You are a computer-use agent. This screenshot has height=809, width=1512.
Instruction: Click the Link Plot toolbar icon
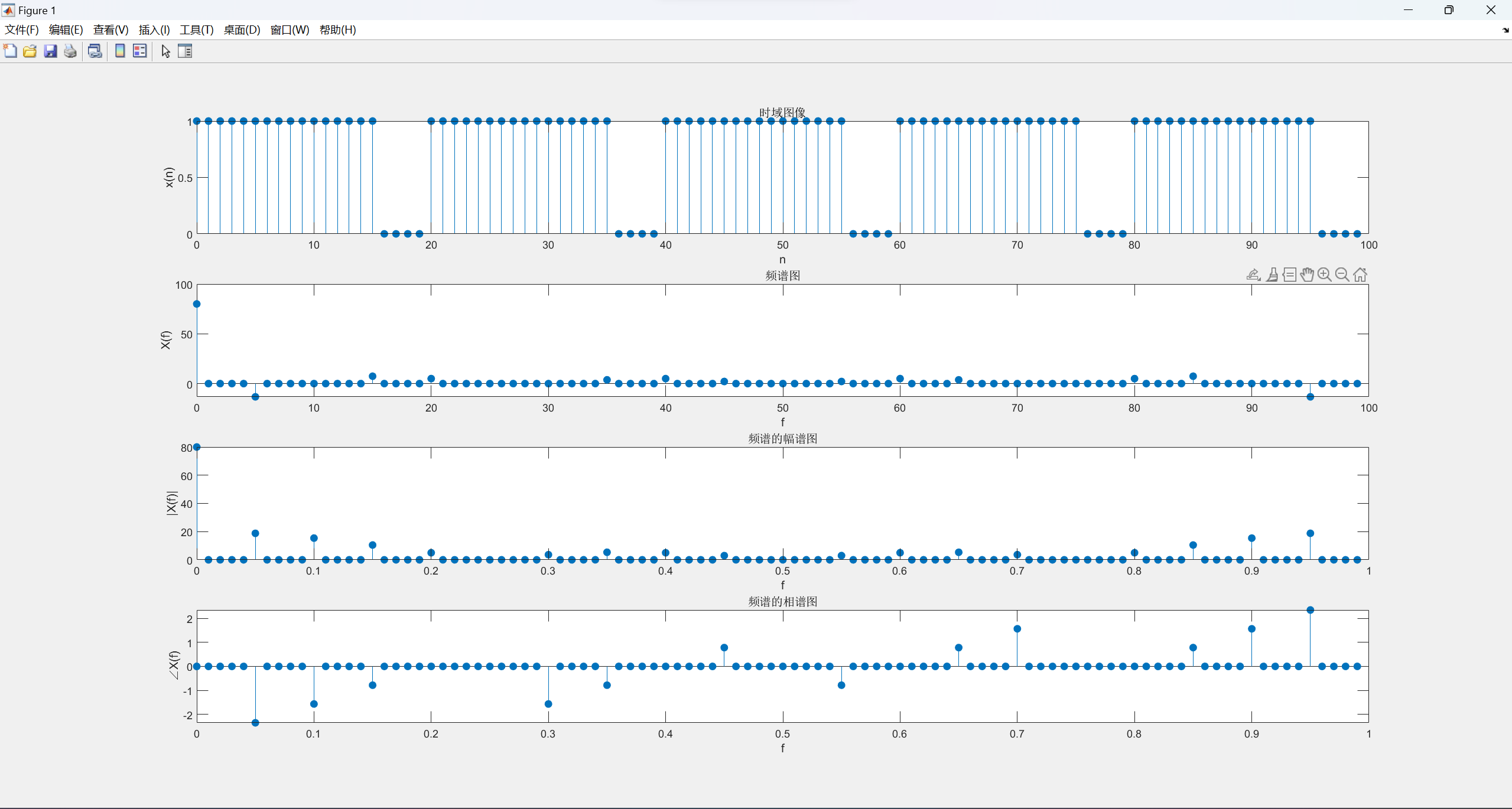pyautogui.click(x=95, y=51)
